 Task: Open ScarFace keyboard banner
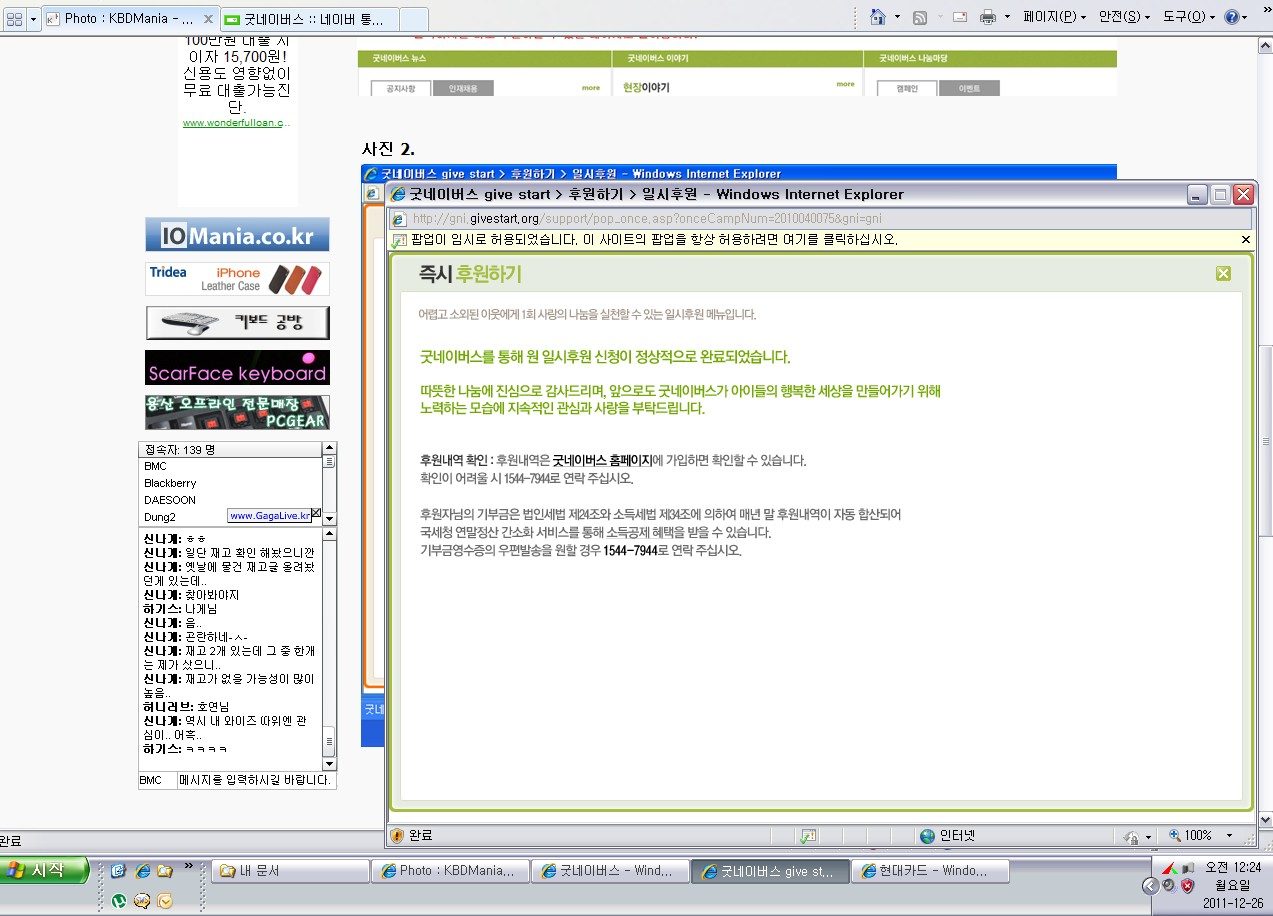click(237, 367)
